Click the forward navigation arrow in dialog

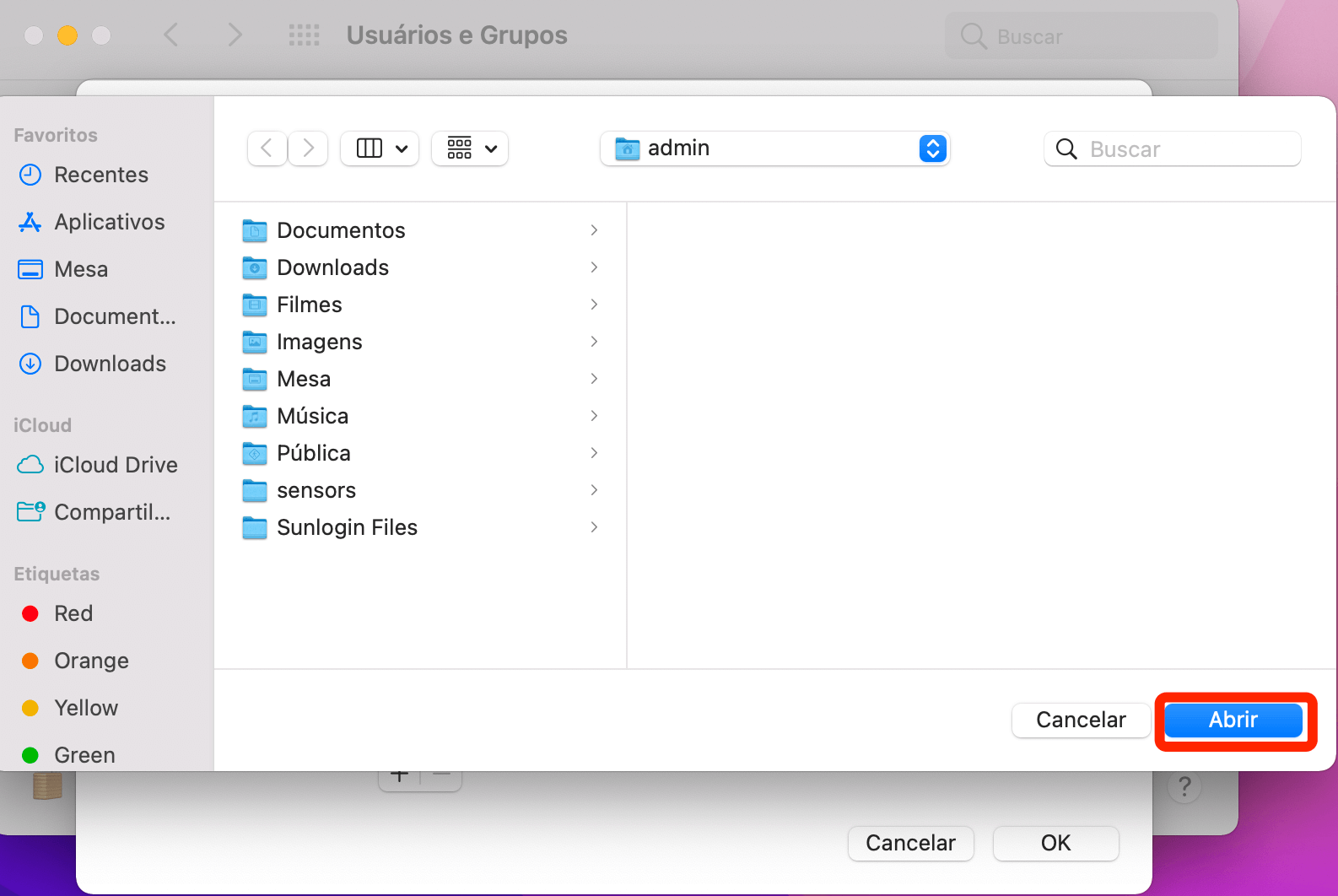[308, 148]
